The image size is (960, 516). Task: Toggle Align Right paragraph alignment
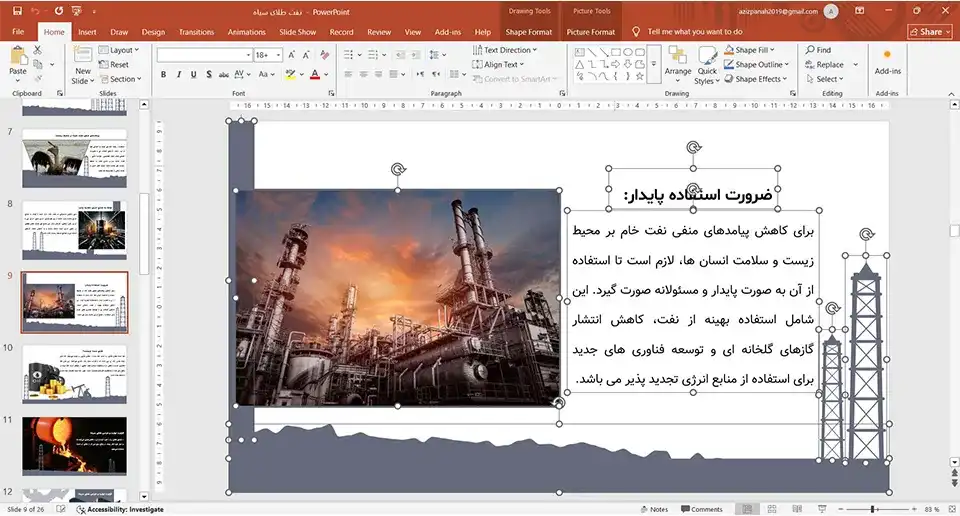(x=378, y=74)
